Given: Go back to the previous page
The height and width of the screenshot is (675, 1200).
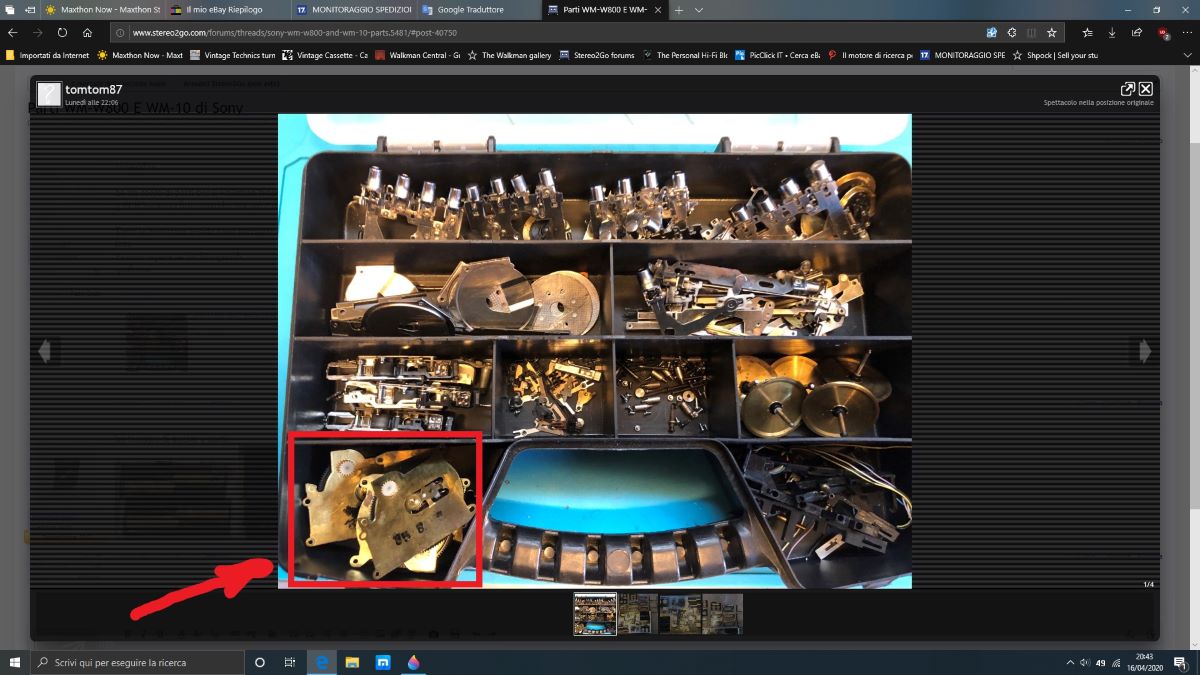Looking at the screenshot, I should coord(13,32).
